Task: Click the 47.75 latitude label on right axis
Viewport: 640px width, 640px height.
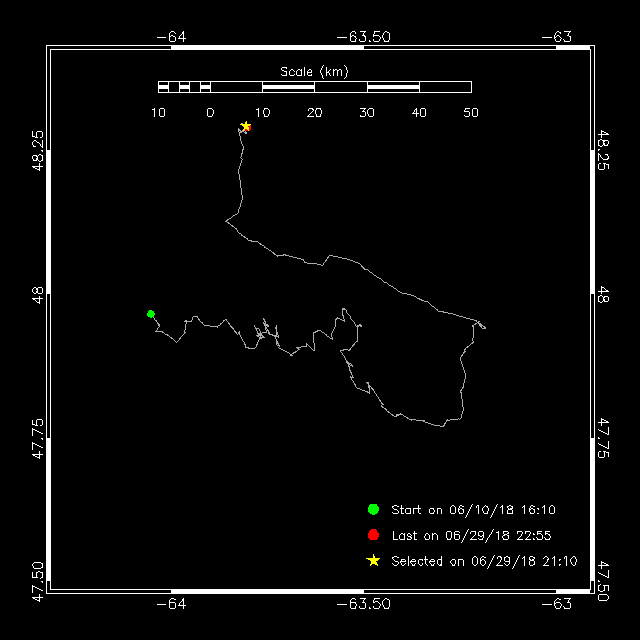Action: 602,438
